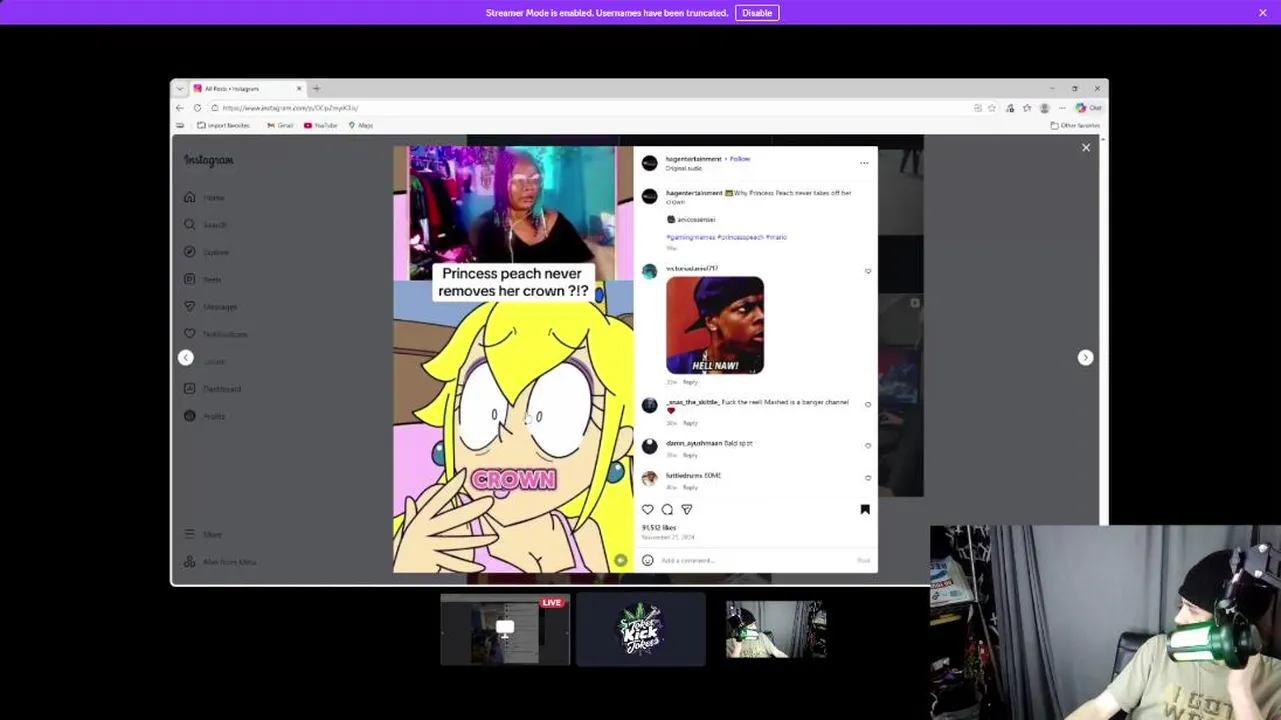Open Import favorites bookmark
This screenshot has height=720, width=1281.
click(223, 126)
